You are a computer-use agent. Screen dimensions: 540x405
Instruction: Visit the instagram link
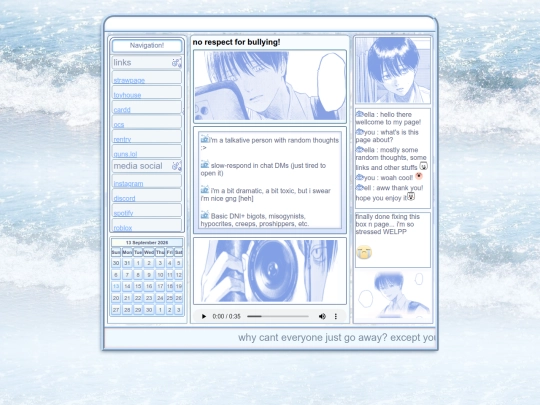point(128,184)
